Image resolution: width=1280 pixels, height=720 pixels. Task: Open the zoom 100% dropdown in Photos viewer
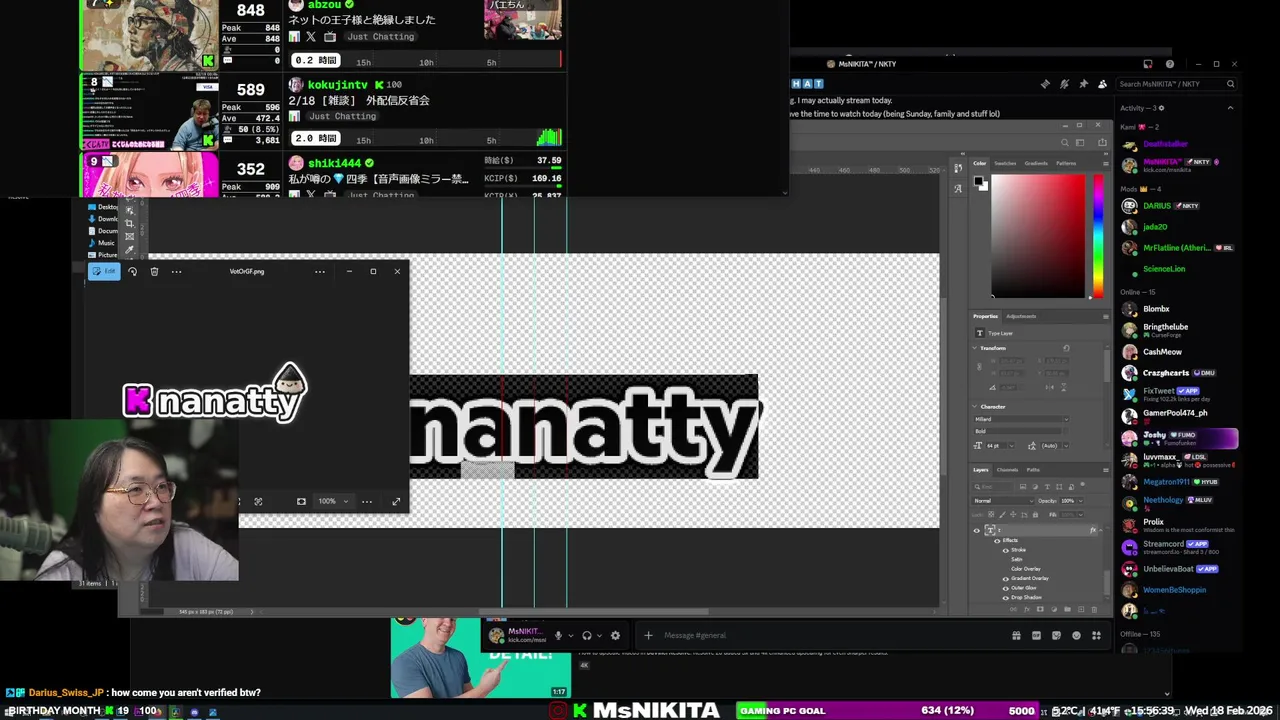coord(332,501)
